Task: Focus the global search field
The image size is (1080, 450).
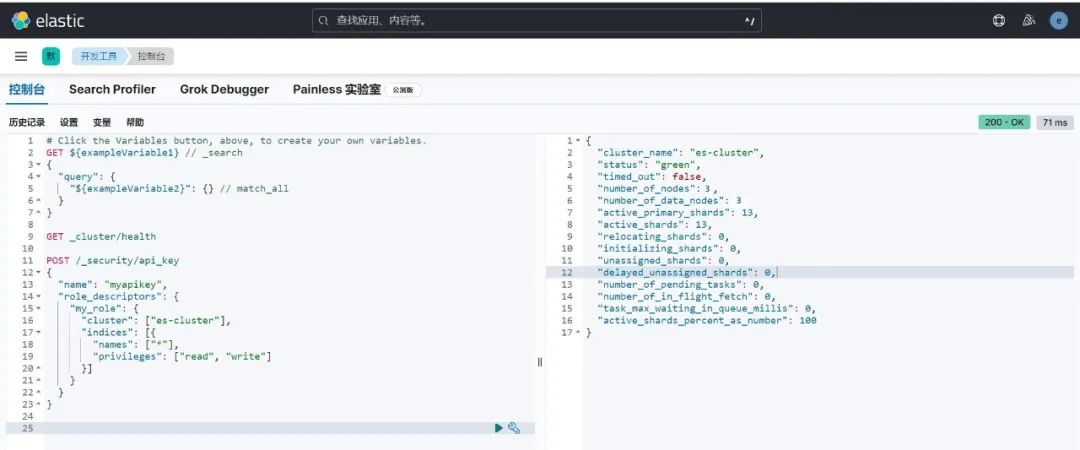Action: [537, 21]
